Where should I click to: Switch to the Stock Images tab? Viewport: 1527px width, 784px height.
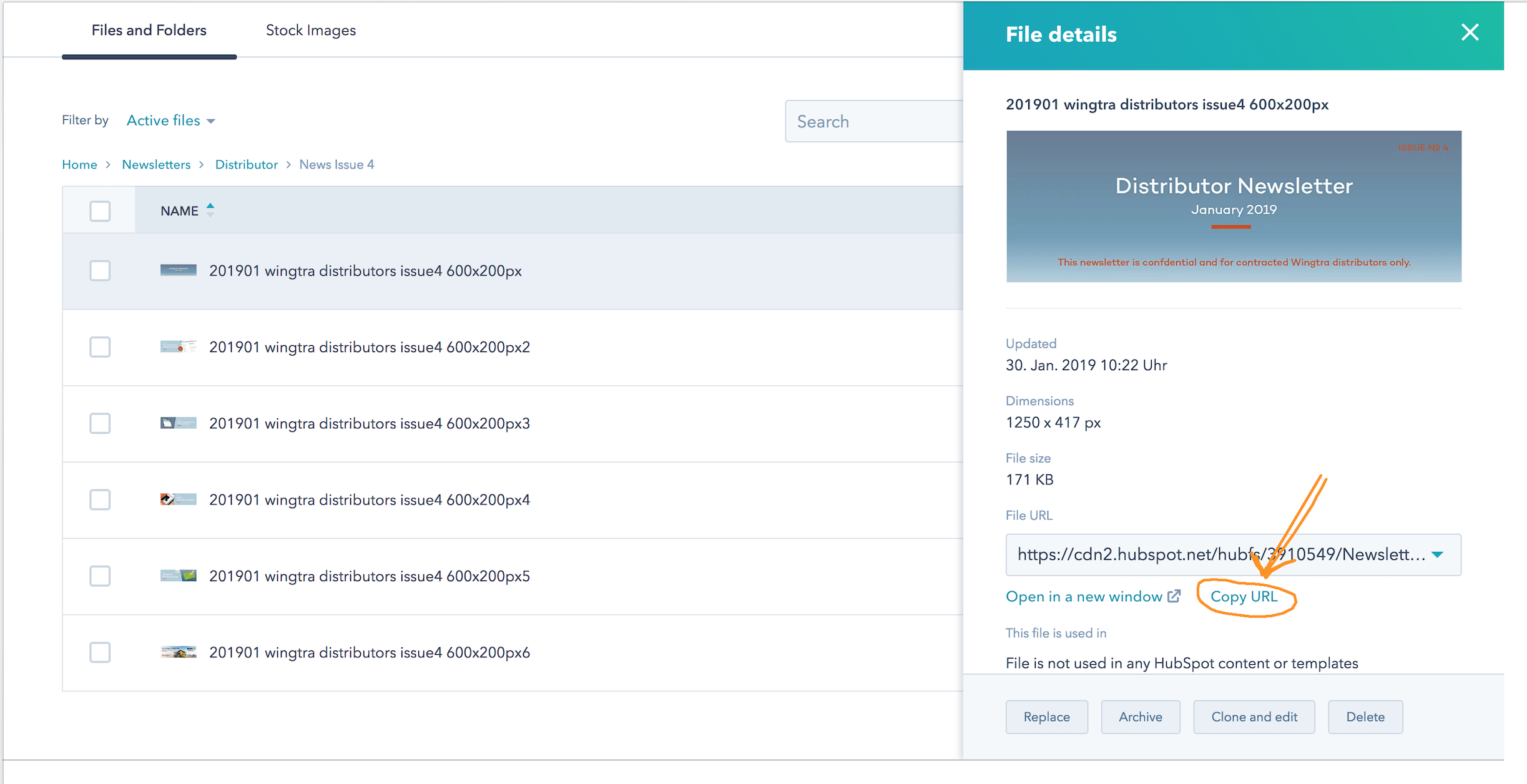click(x=310, y=30)
